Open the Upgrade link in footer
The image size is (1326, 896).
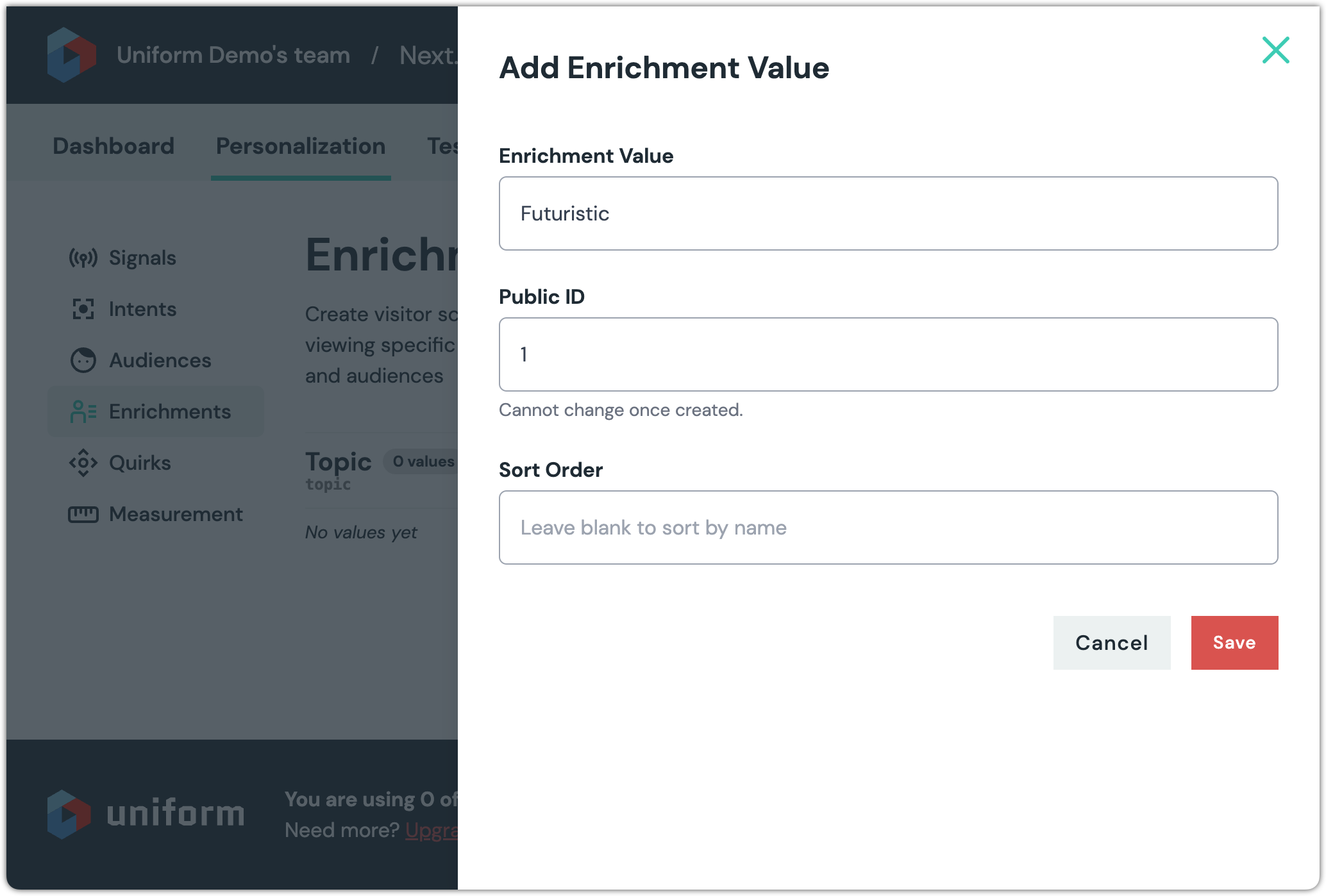[432, 831]
